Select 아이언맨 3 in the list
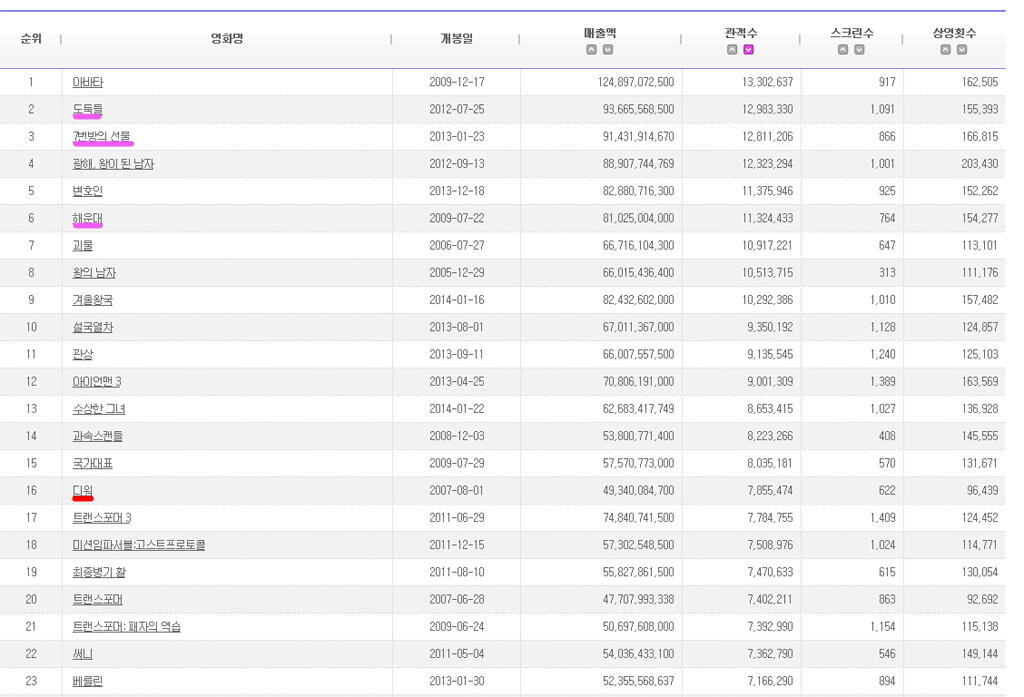The width and height of the screenshot is (1024, 697). click(97, 381)
